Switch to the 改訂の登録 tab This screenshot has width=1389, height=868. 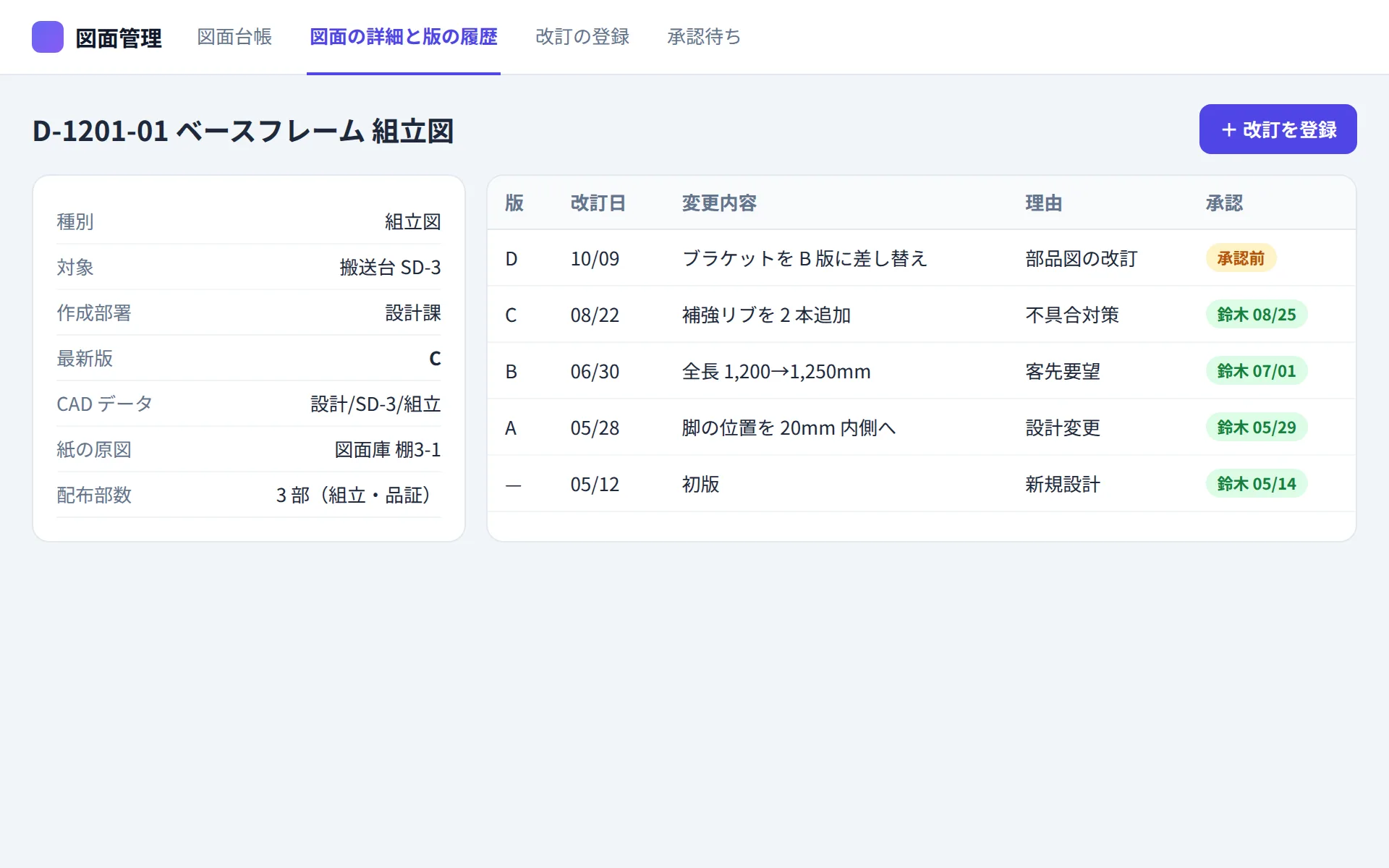coord(582,37)
